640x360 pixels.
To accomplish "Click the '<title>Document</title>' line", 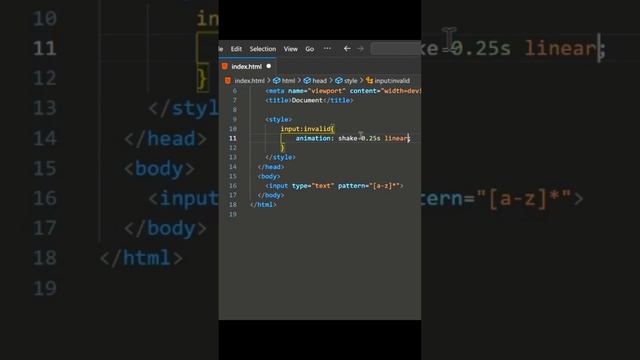I will click(309, 100).
